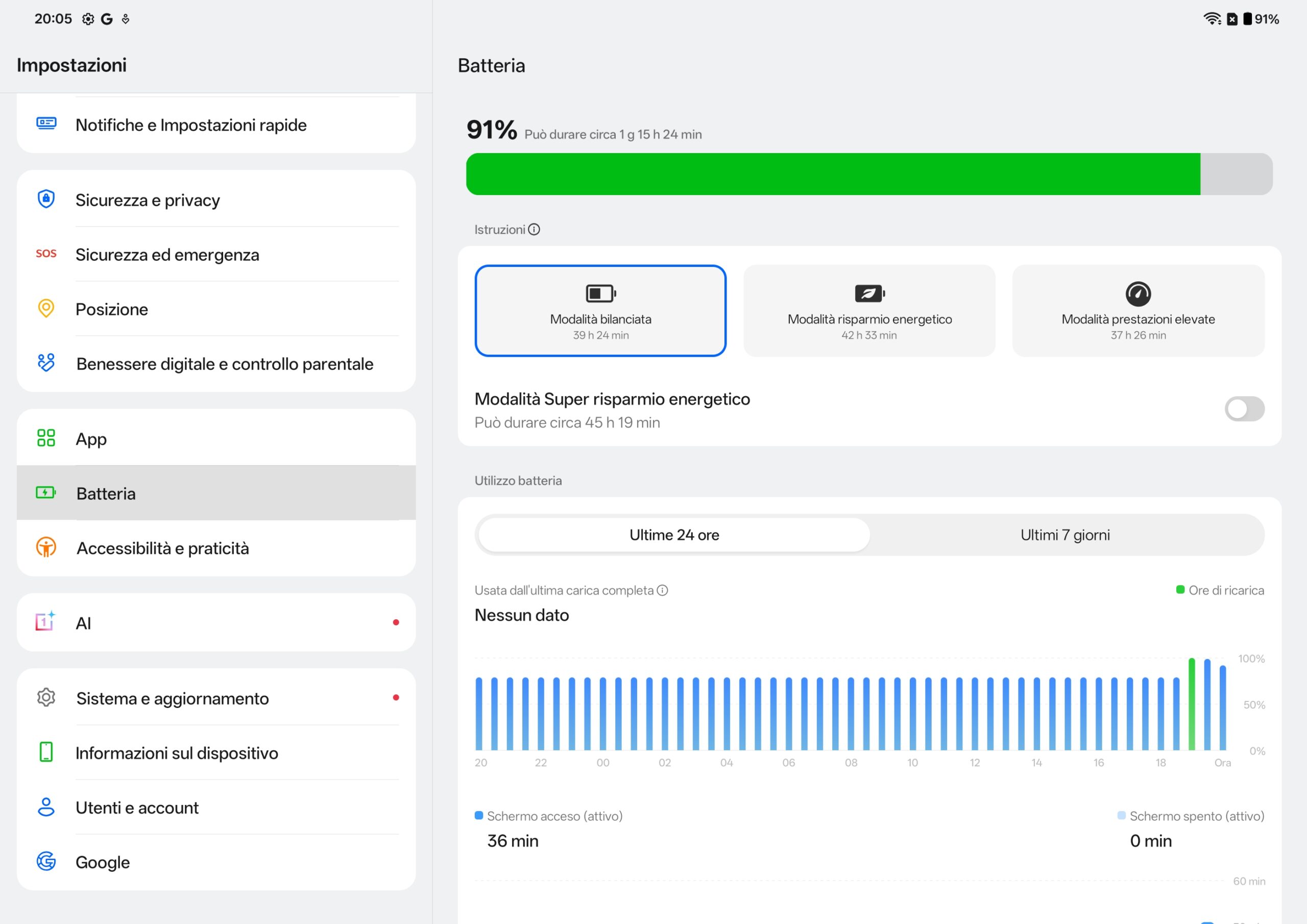Enable Modalità Super risparmio energetico switch
1307x924 pixels.
click(x=1244, y=409)
